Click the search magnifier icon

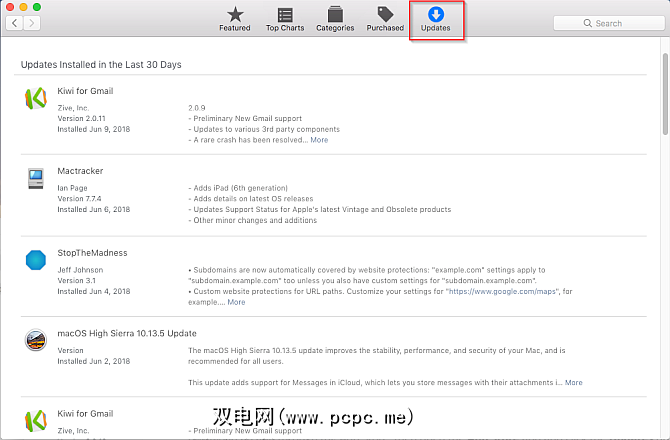(588, 23)
